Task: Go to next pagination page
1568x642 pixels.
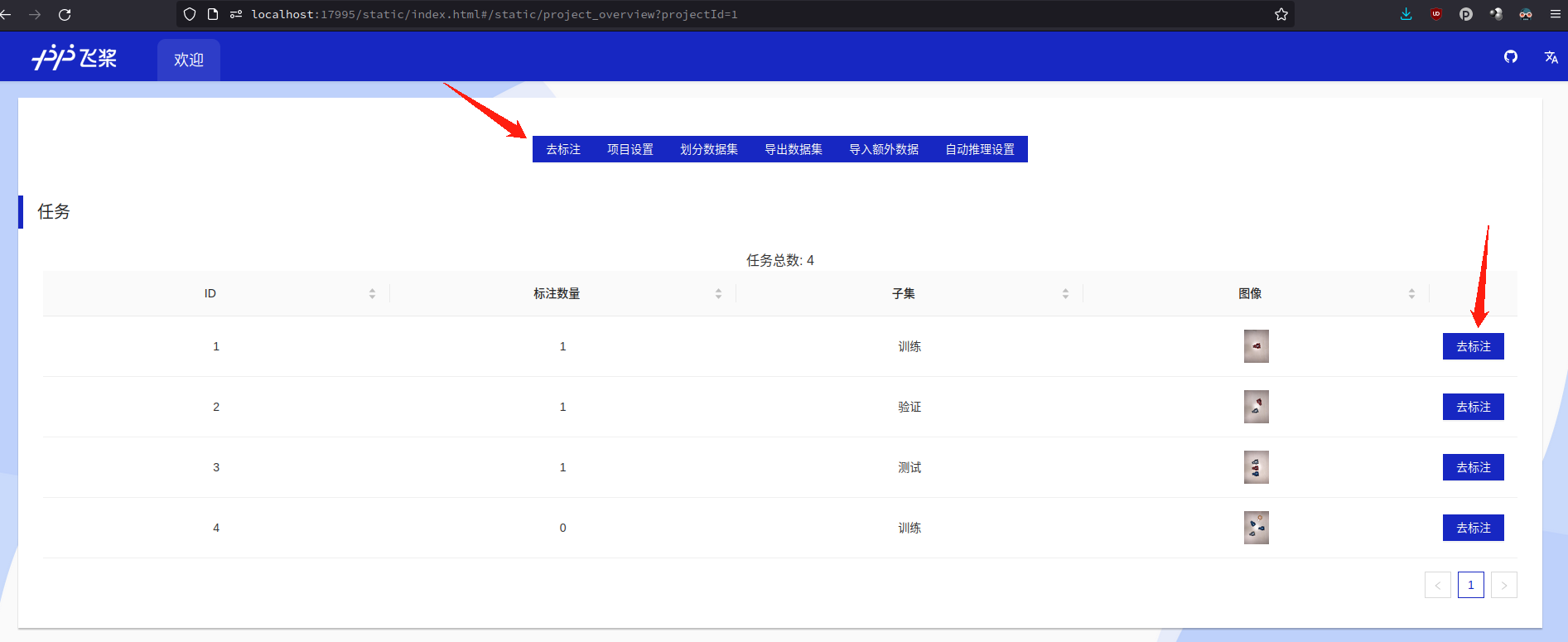Action: coord(1504,585)
